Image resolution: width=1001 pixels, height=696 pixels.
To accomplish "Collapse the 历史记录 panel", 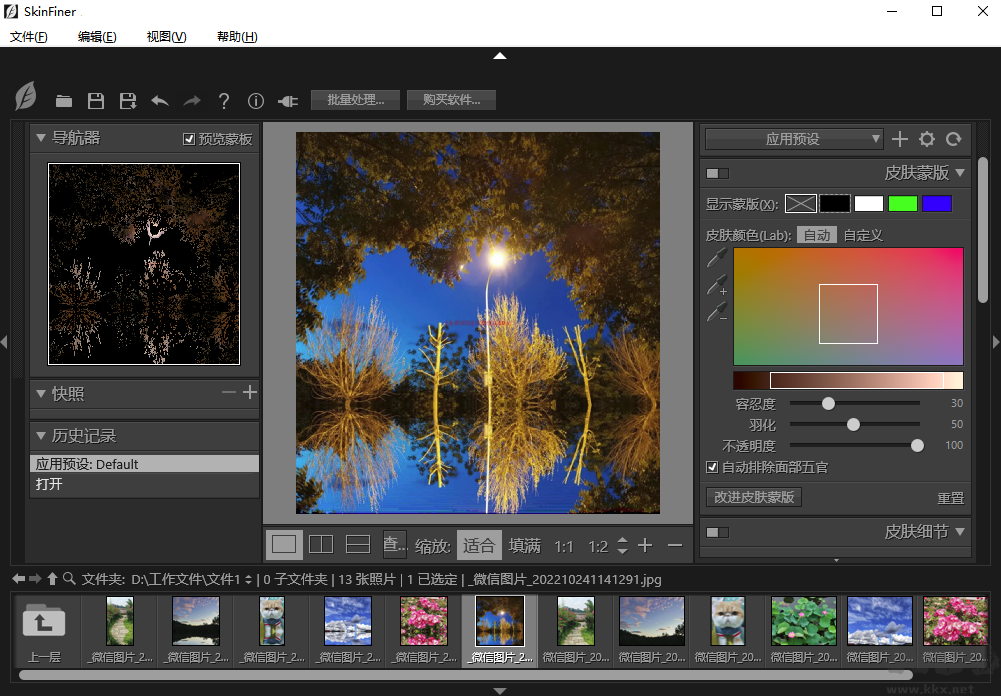I will point(41,436).
